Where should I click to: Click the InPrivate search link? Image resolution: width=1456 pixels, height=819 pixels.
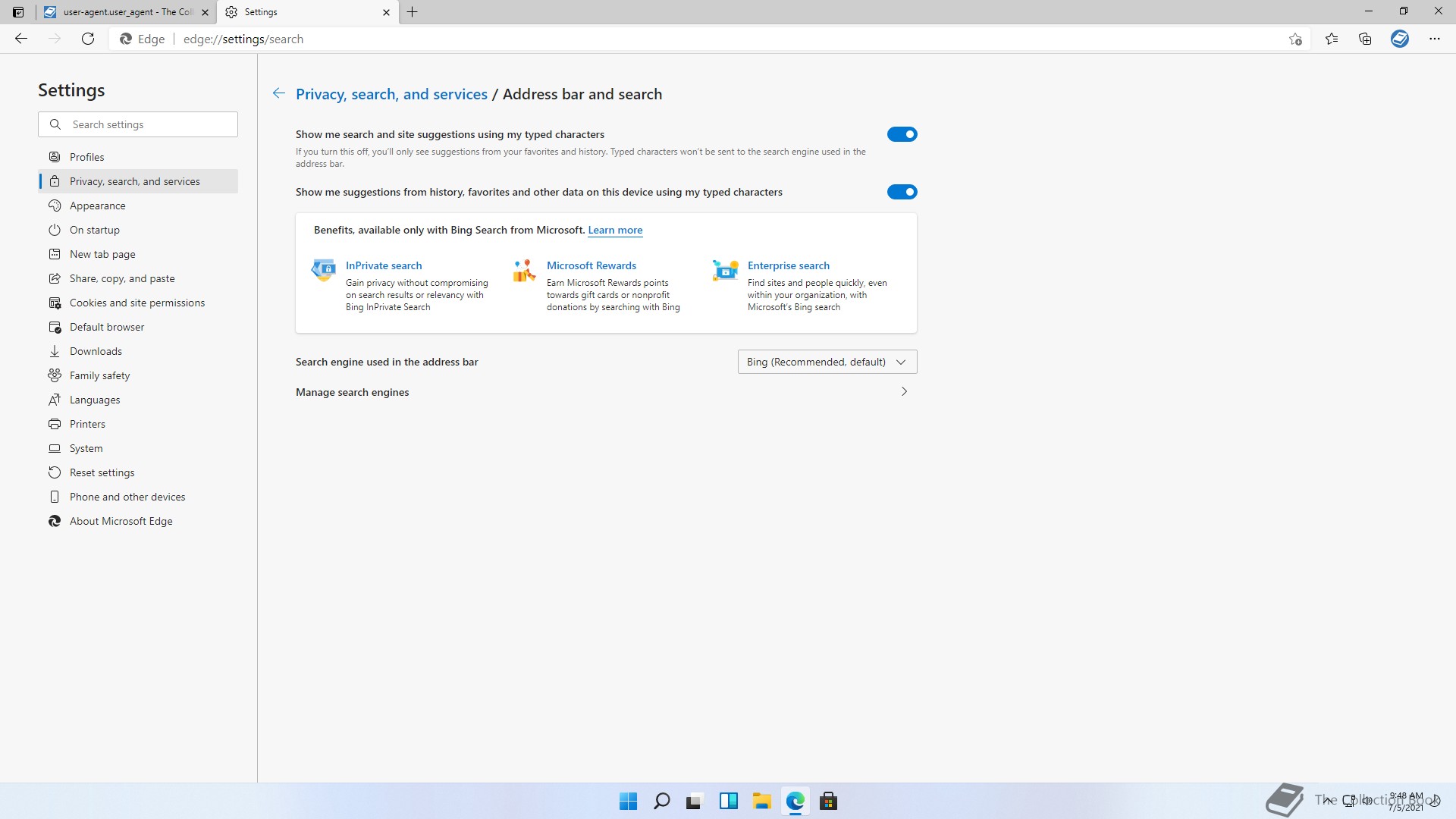click(384, 265)
